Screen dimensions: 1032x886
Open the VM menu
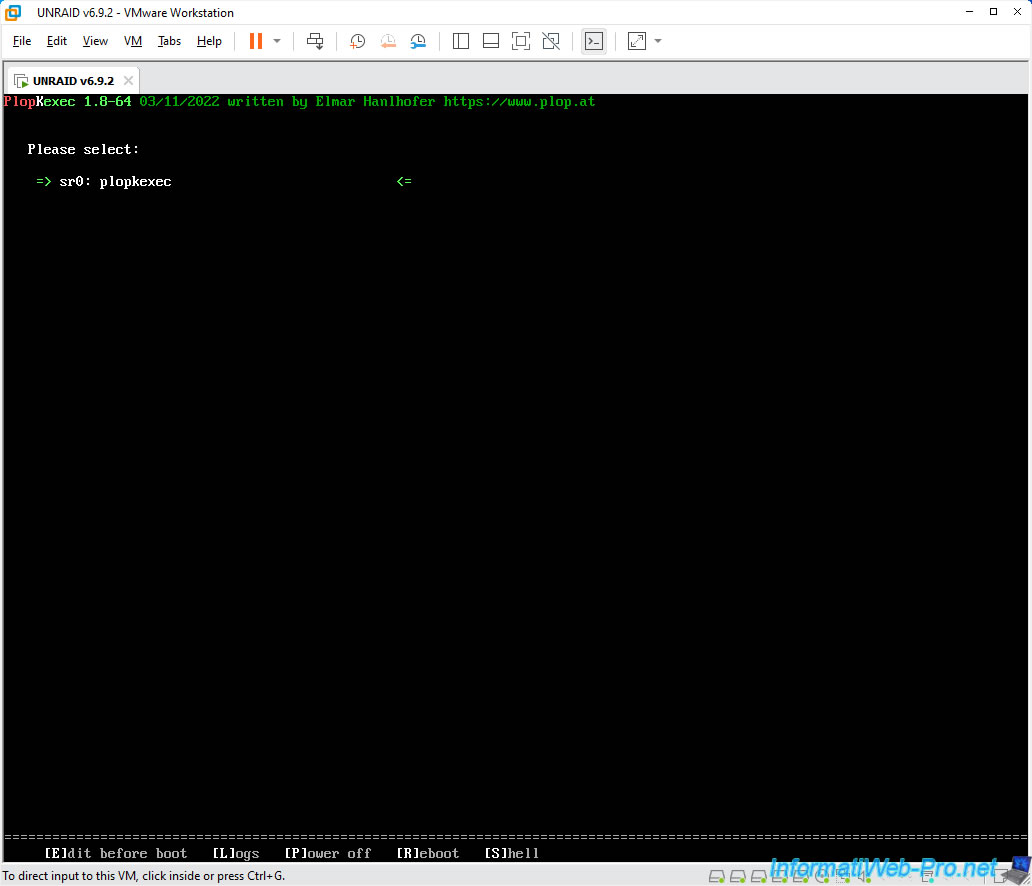click(133, 41)
